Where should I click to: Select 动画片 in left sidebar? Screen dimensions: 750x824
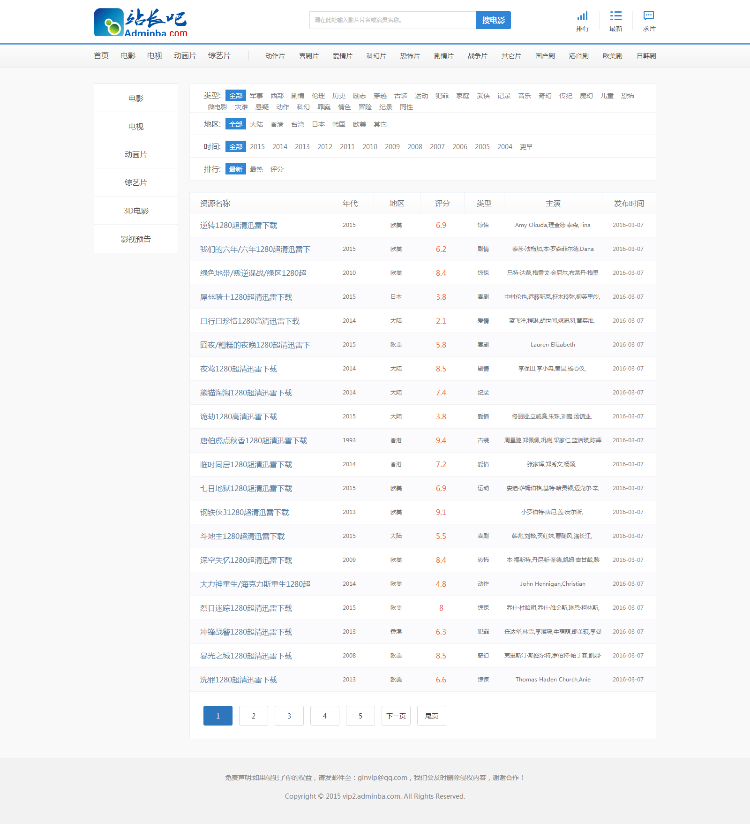(136, 154)
